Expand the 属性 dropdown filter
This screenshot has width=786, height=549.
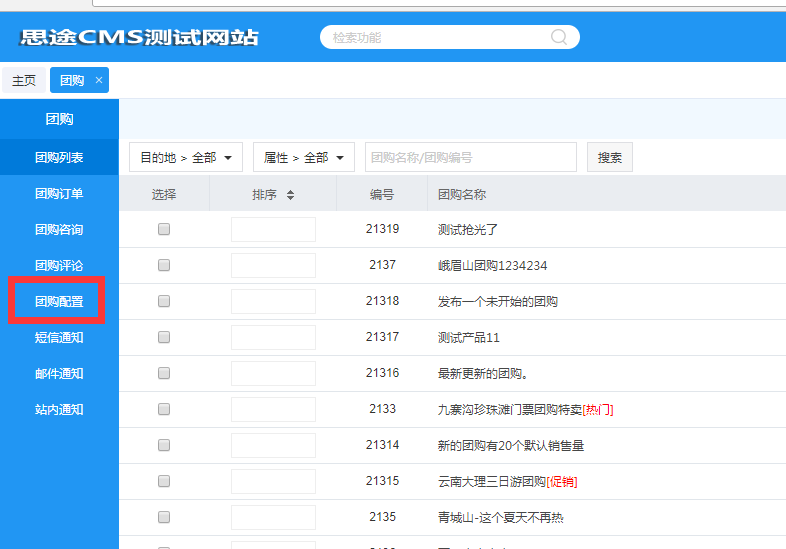304,158
